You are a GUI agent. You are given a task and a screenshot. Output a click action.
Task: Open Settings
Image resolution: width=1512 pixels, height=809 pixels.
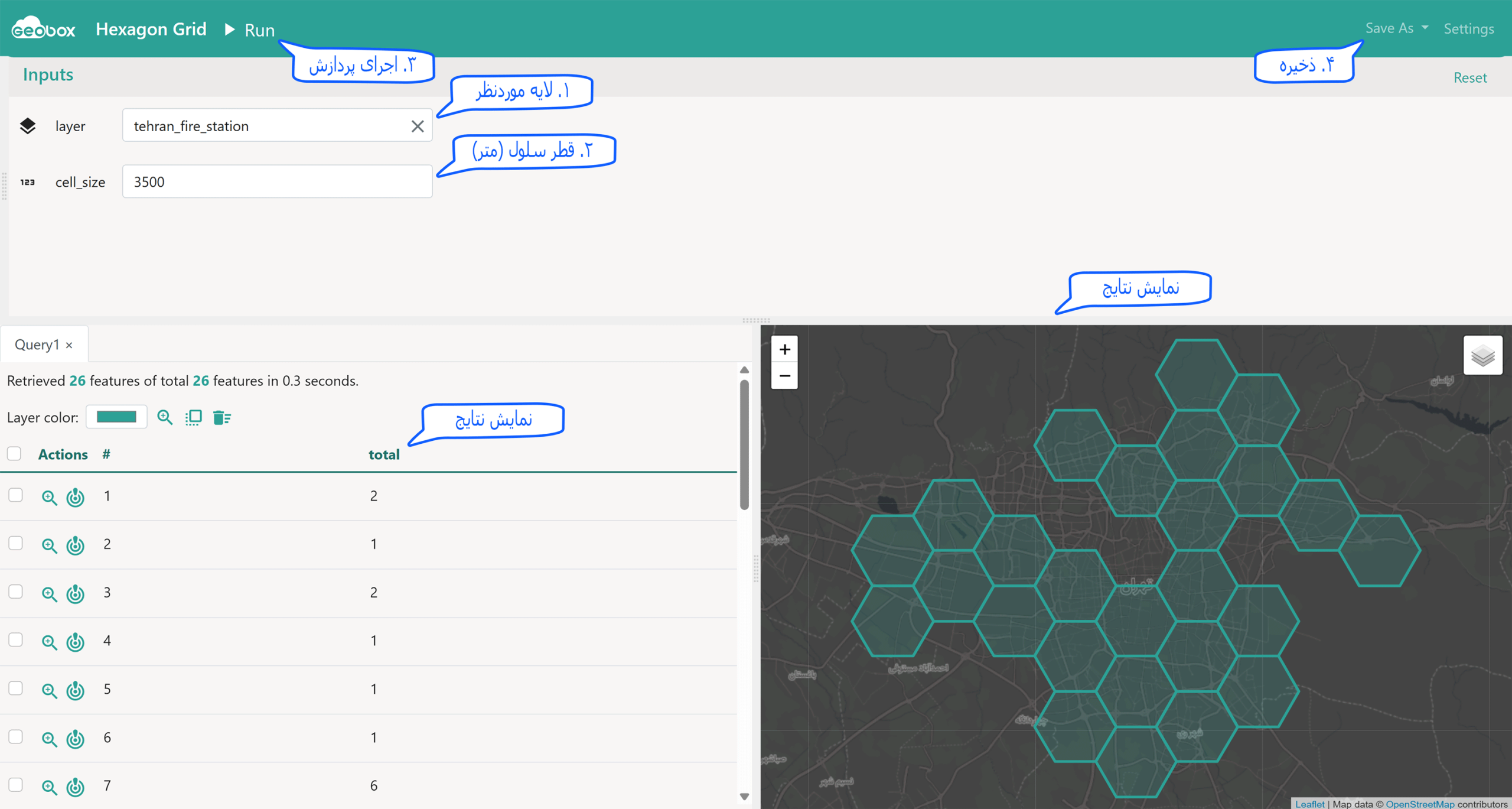tap(1468, 28)
